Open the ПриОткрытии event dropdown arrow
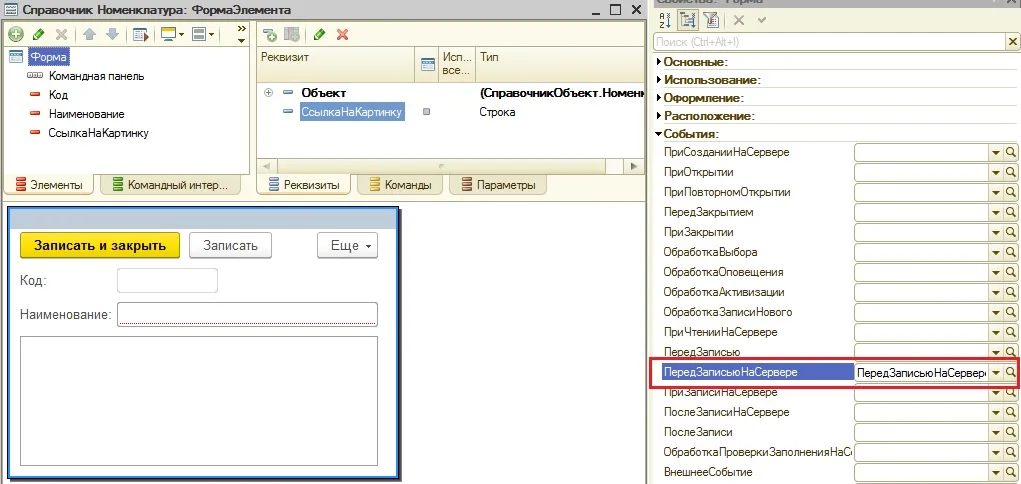This screenshot has width=1021, height=484. pos(996,173)
